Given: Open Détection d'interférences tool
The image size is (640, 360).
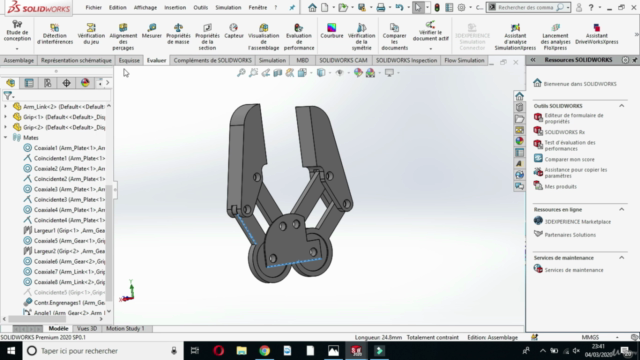Looking at the screenshot, I should [x=55, y=33].
